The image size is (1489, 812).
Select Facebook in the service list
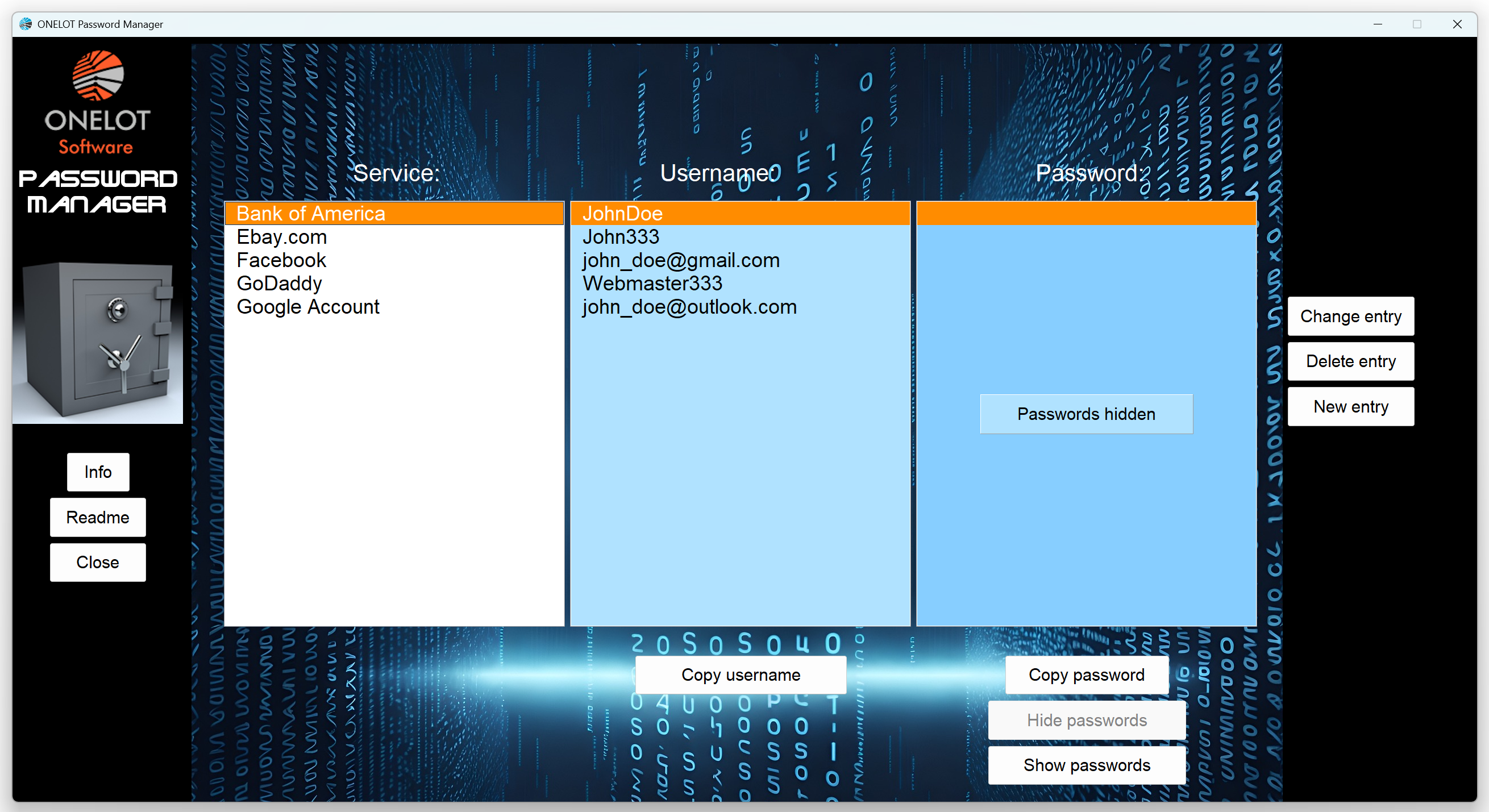(x=281, y=260)
